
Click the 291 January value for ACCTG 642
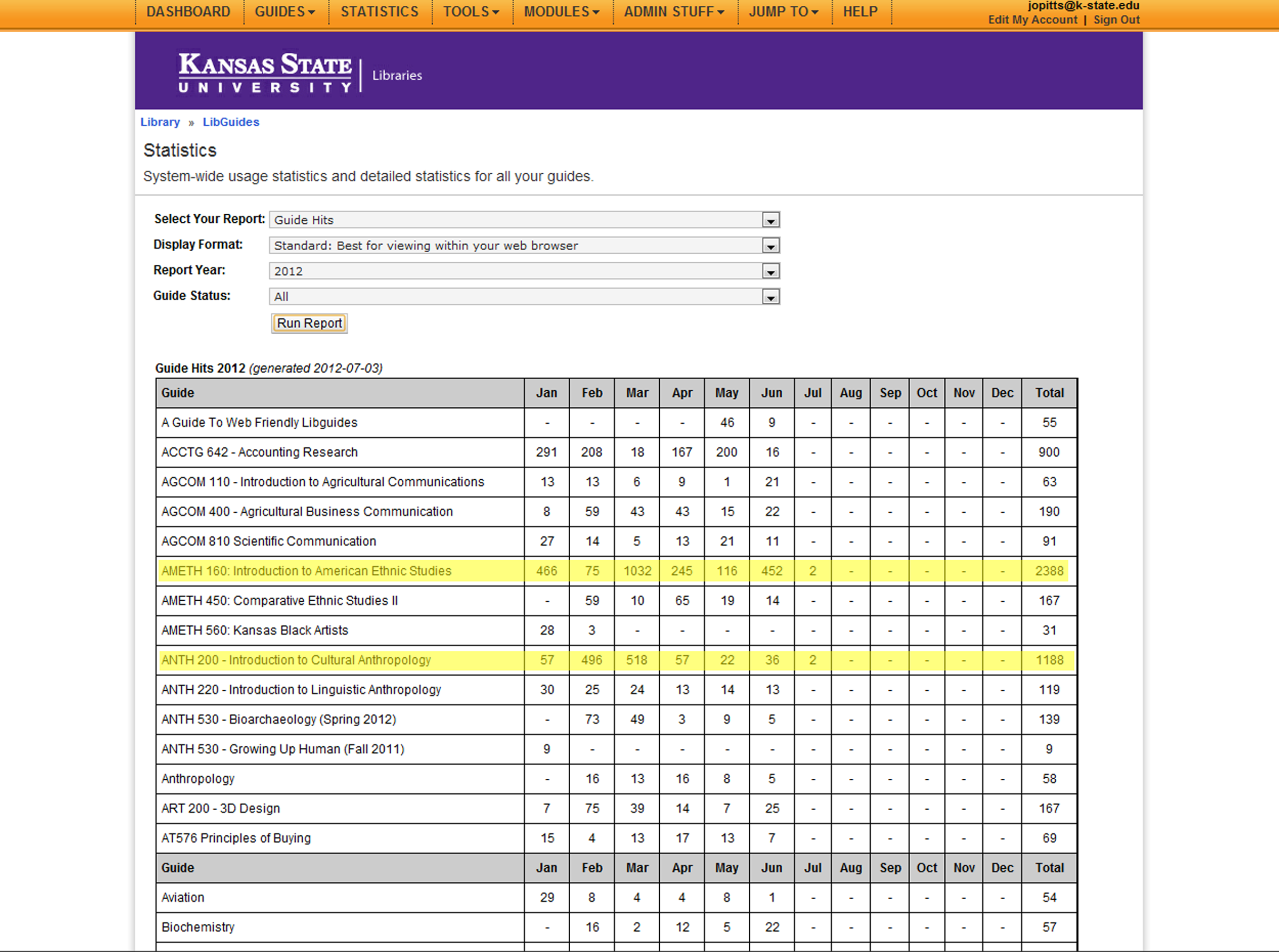point(547,453)
